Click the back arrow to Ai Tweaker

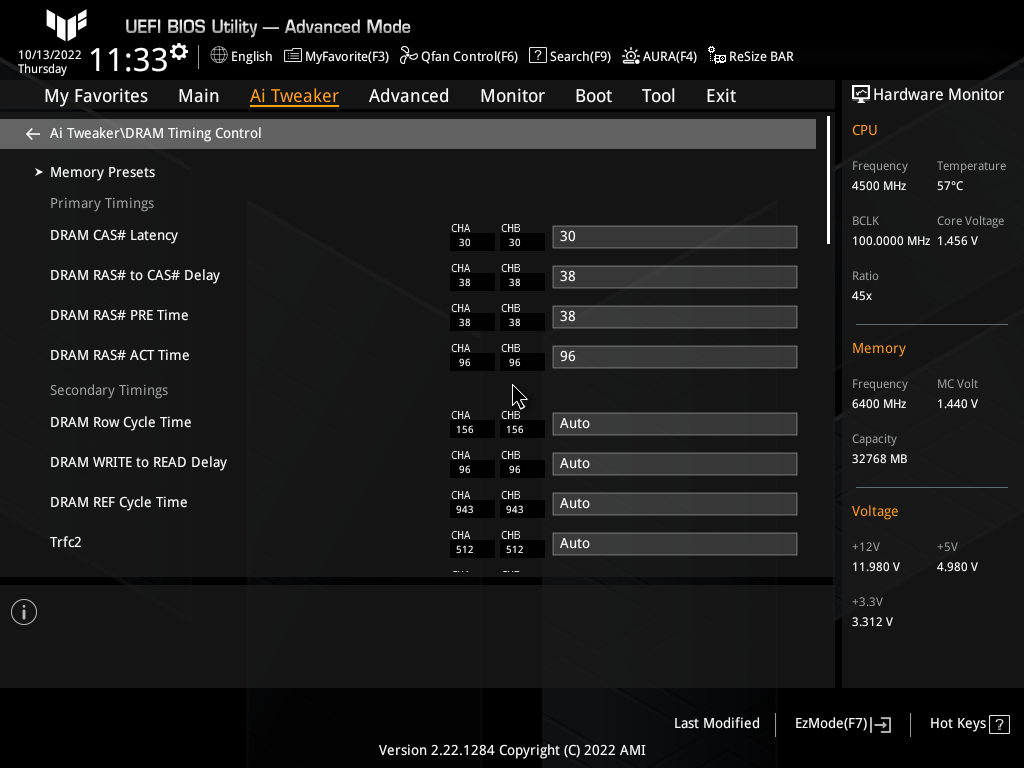pyautogui.click(x=33, y=133)
